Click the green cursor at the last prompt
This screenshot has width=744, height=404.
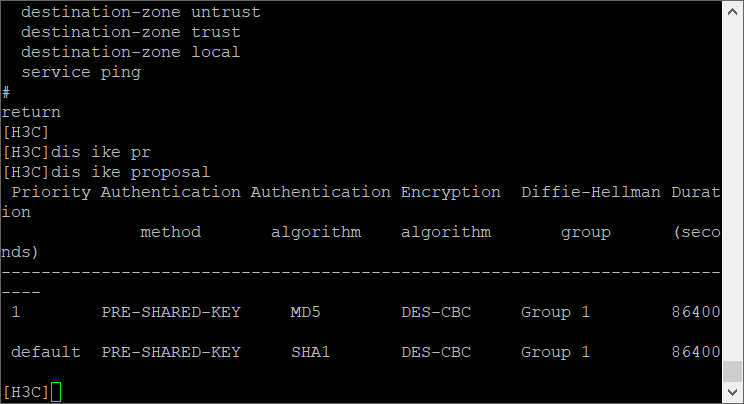coord(56,392)
